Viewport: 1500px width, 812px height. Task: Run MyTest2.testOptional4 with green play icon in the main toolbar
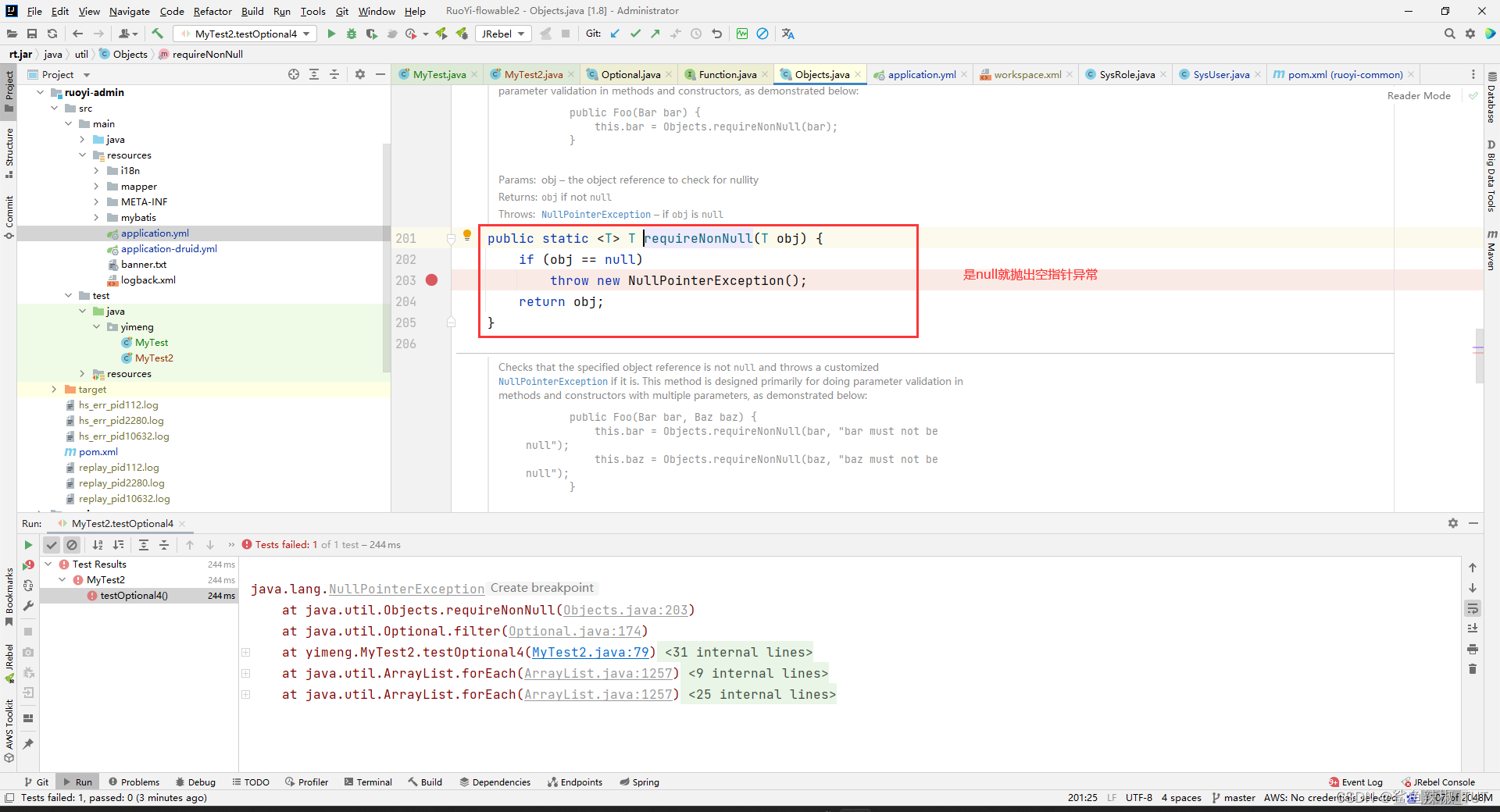point(331,34)
